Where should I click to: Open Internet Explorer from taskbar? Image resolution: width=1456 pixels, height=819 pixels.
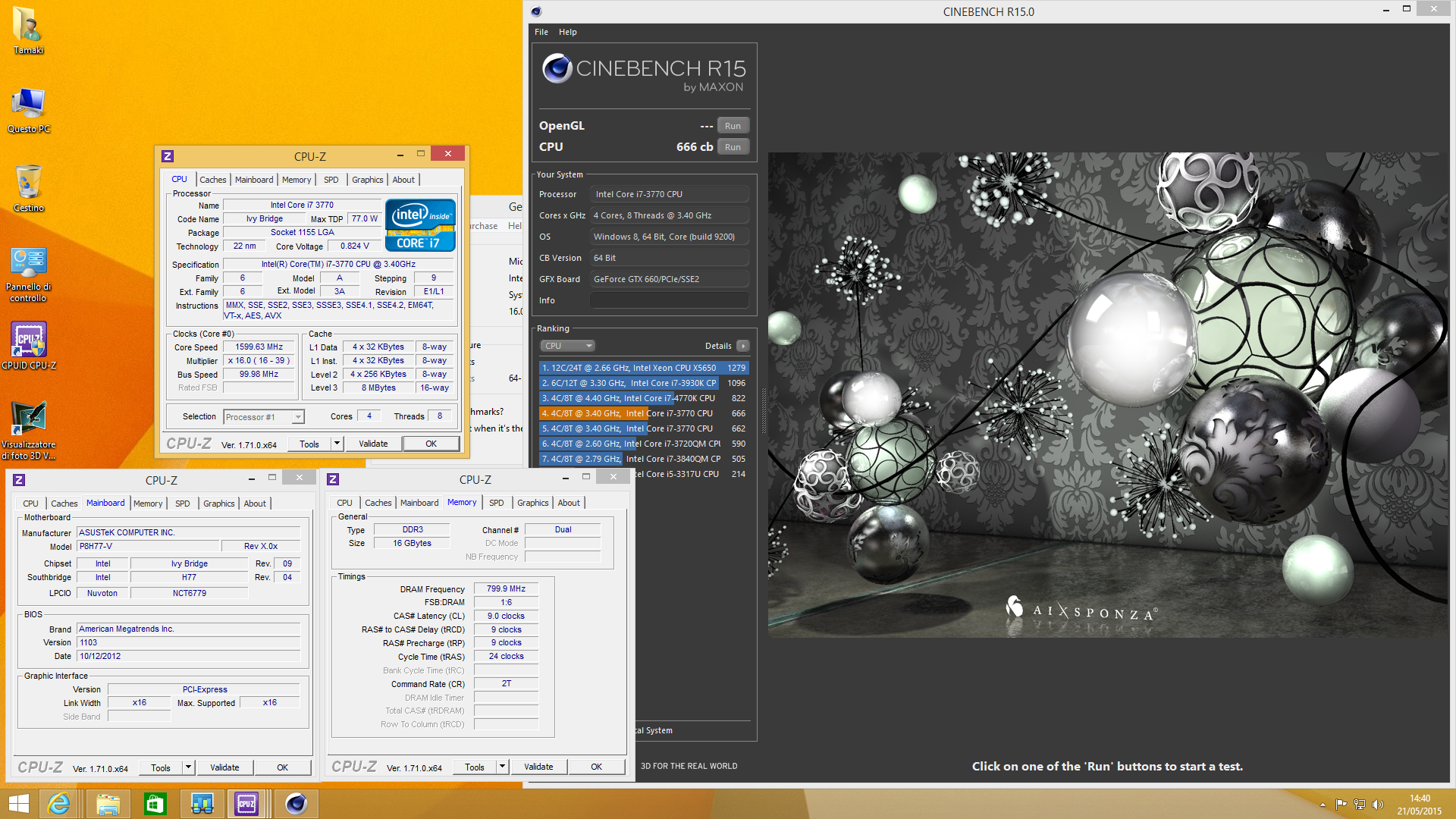point(59,804)
